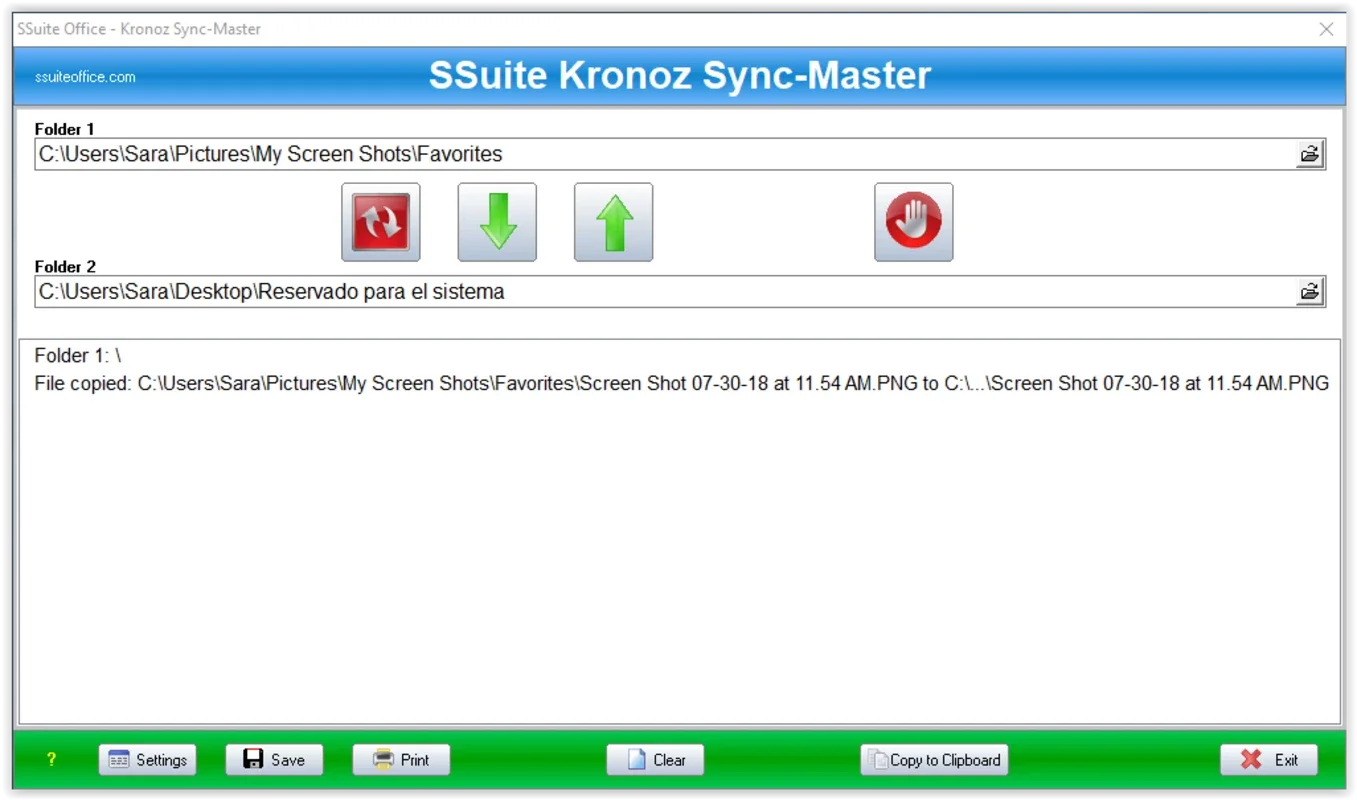Clear the log output
Screen dimensions: 1357x800
pos(655,760)
